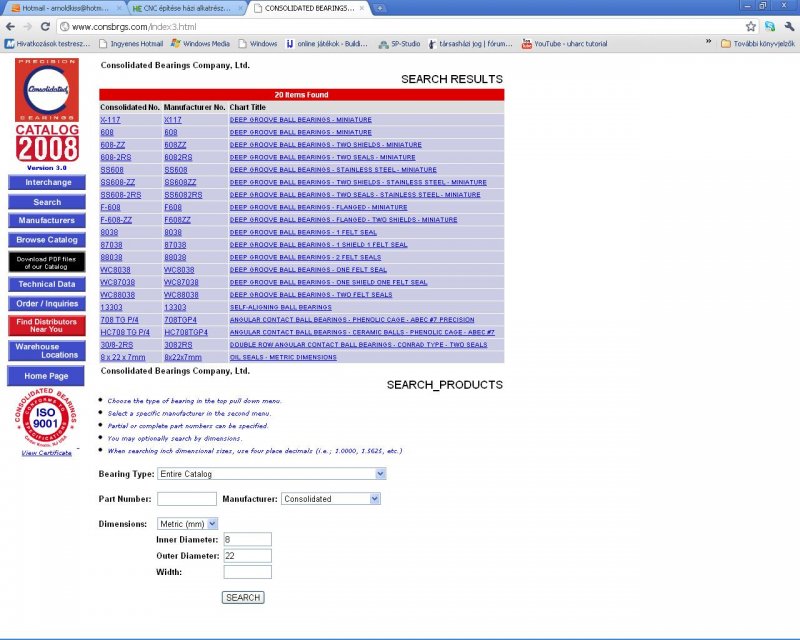This screenshot has width=800, height=640.
Task: Go back with browser back arrow
Action: click(10, 27)
